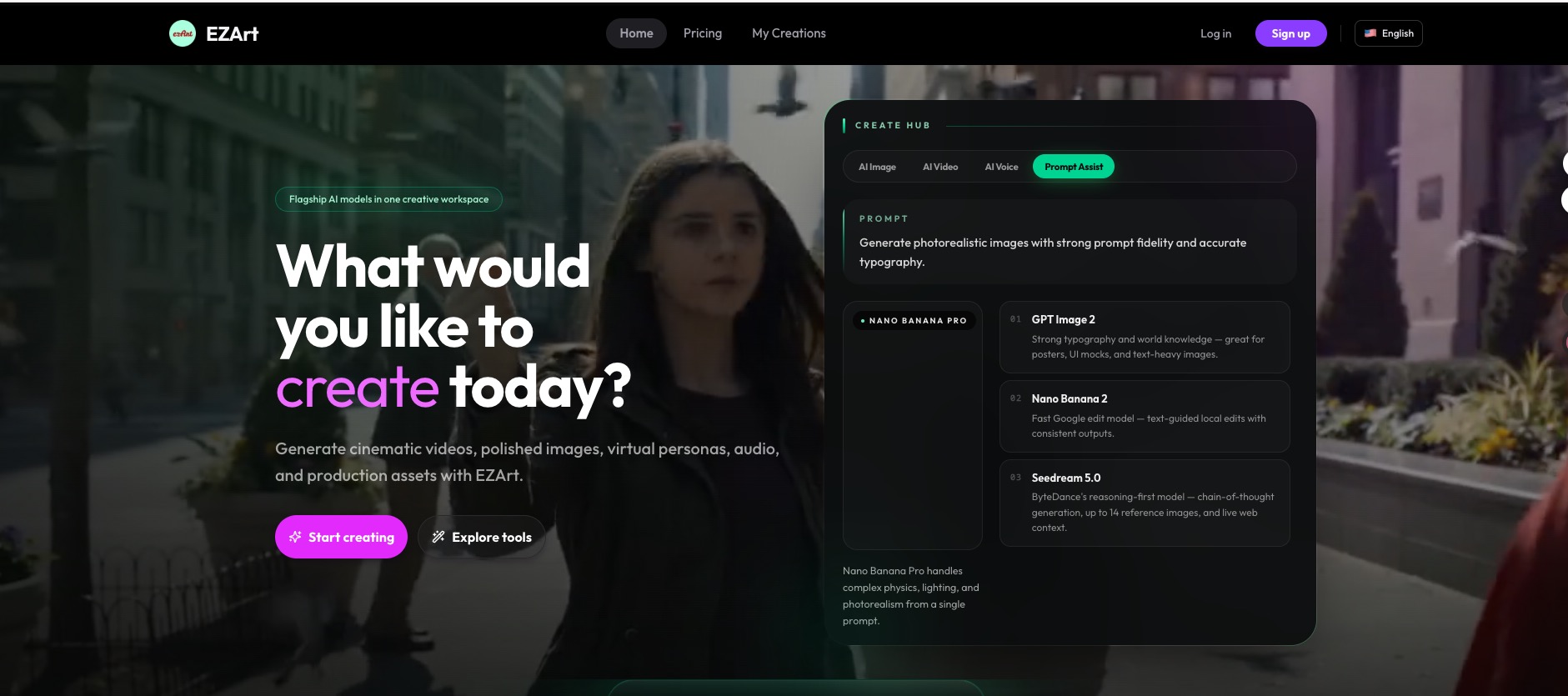
Task: Switch to the AI Image tab
Action: [877, 167]
